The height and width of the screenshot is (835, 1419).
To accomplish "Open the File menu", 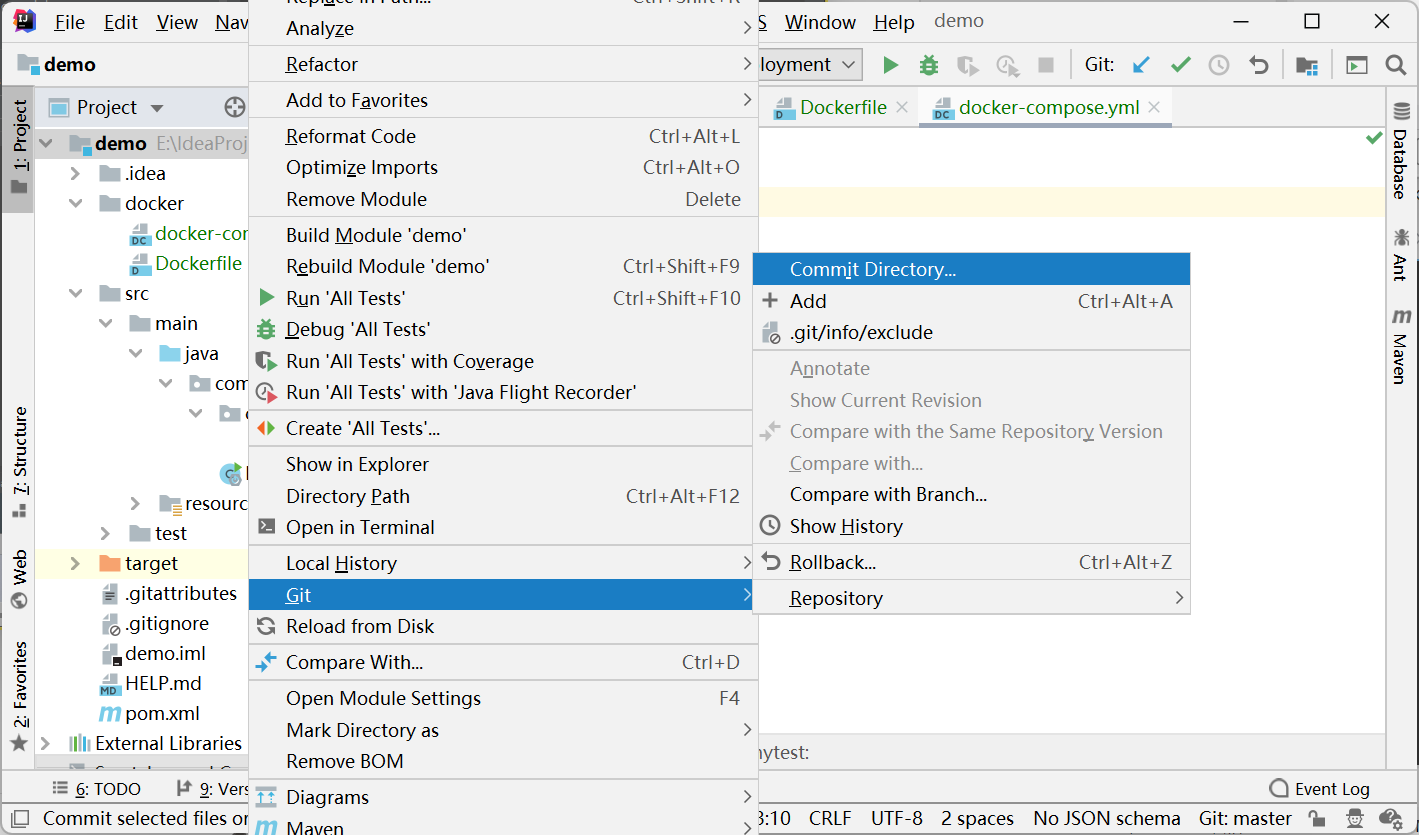I will (69, 22).
